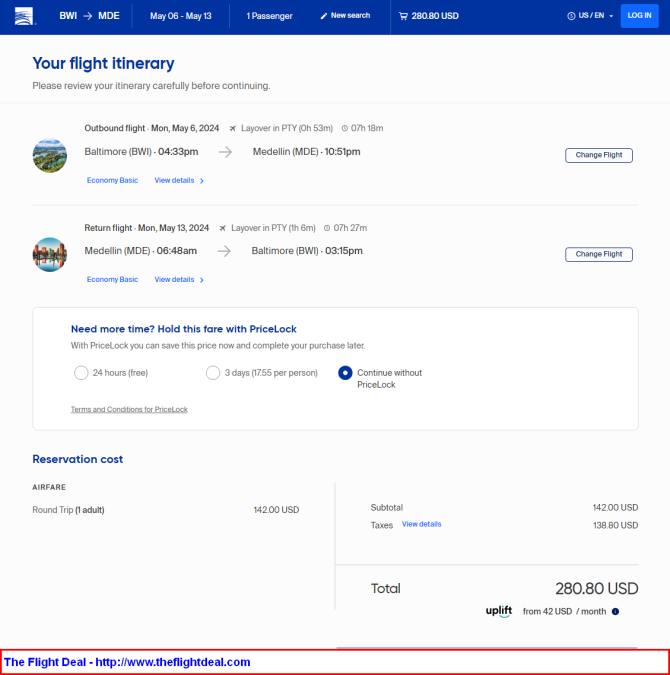
Task: Open Economy Basic link for outbound flight
Action: [112, 180]
